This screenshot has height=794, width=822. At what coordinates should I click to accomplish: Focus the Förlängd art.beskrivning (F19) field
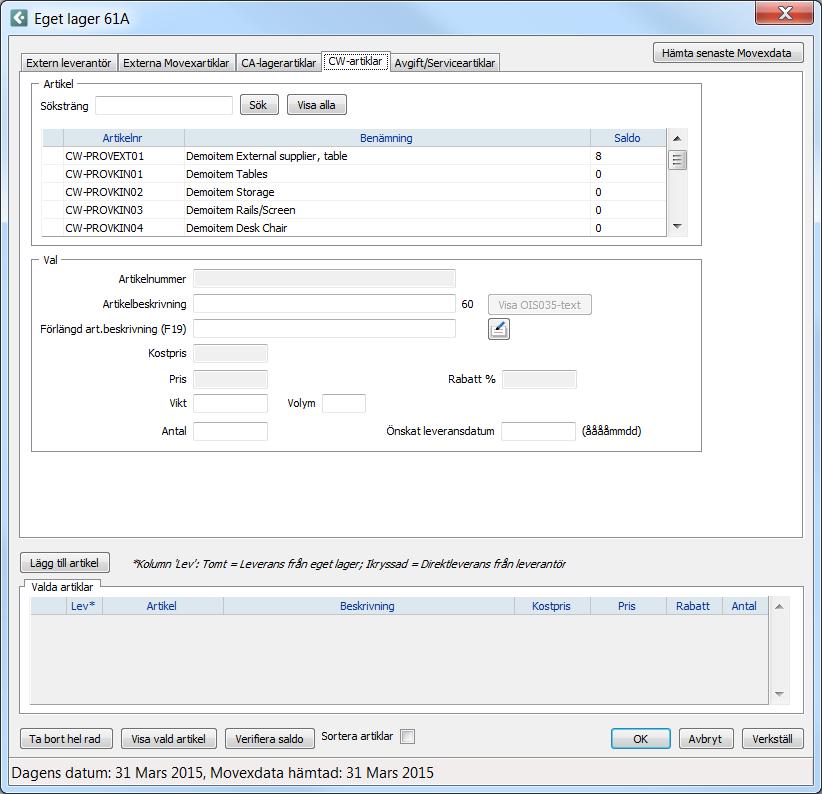pos(324,329)
